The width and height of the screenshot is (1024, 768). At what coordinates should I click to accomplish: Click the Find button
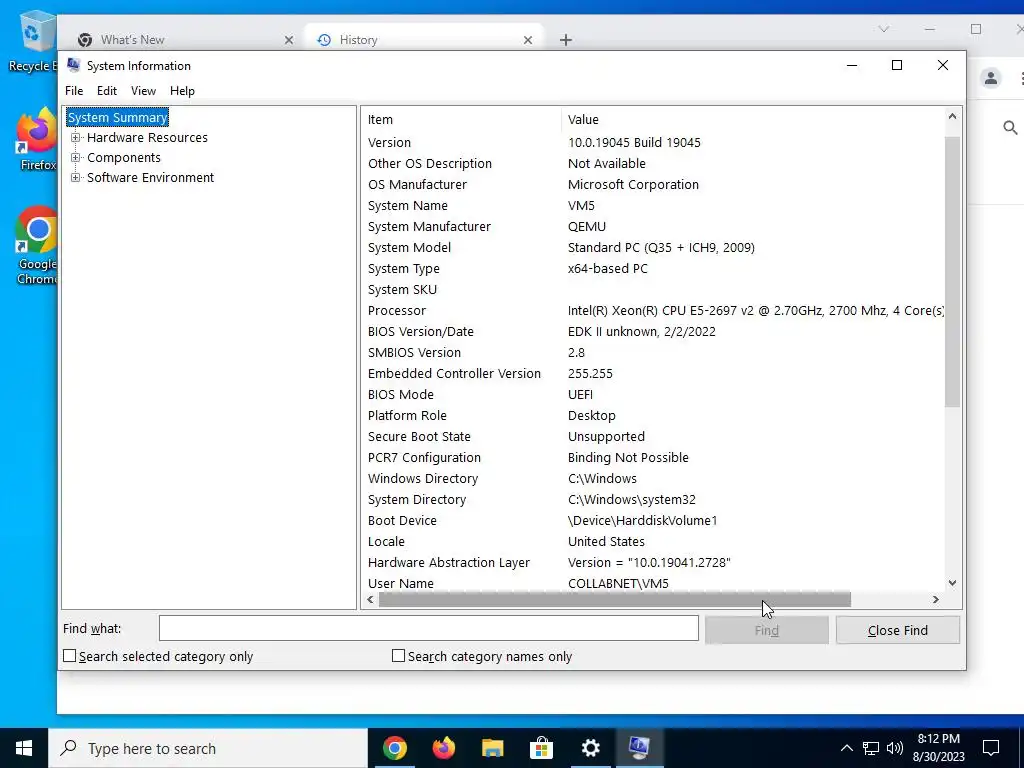(x=766, y=630)
